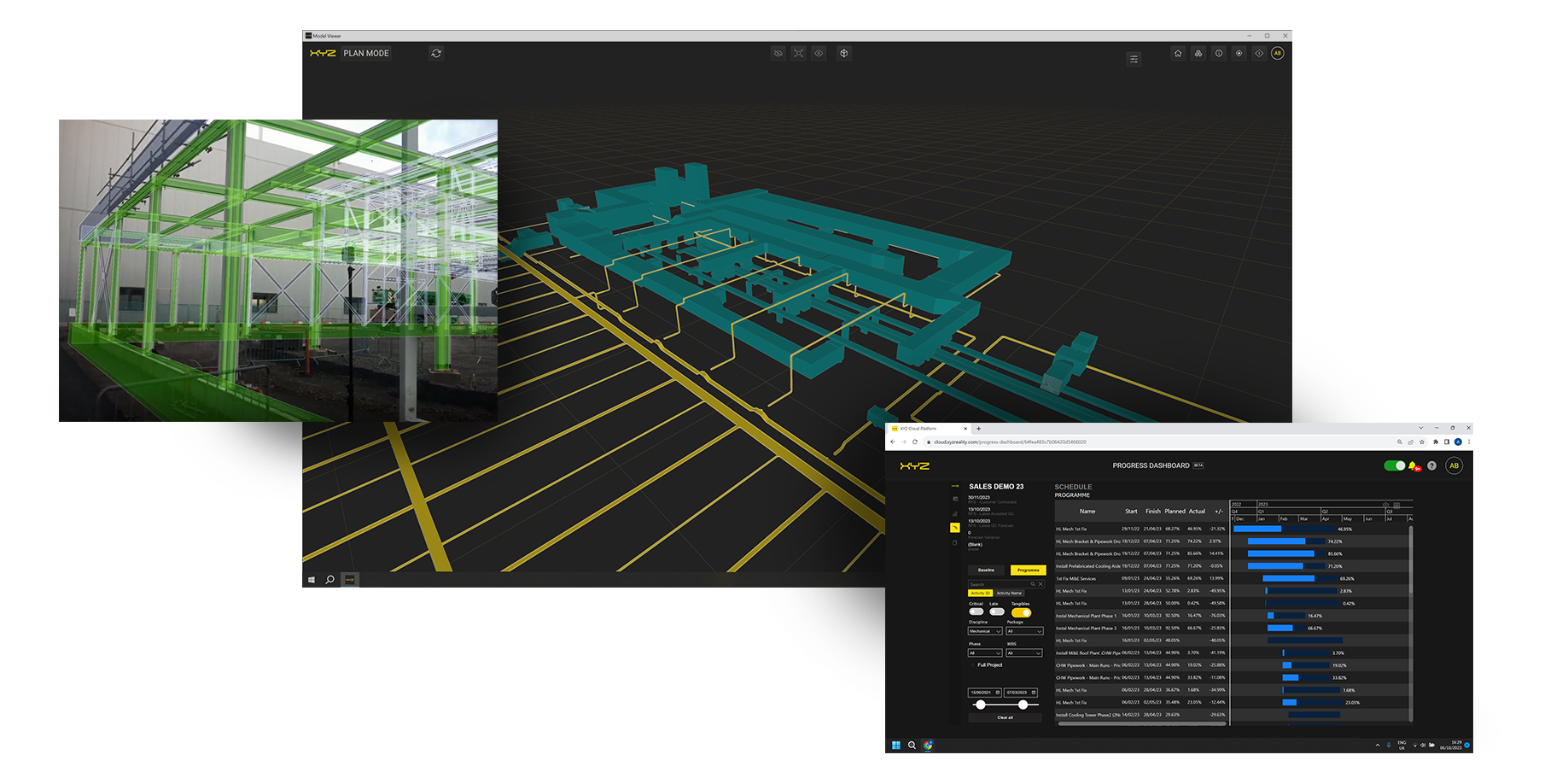
Task: Enable the Critical toggle
Action: click(x=976, y=611)
